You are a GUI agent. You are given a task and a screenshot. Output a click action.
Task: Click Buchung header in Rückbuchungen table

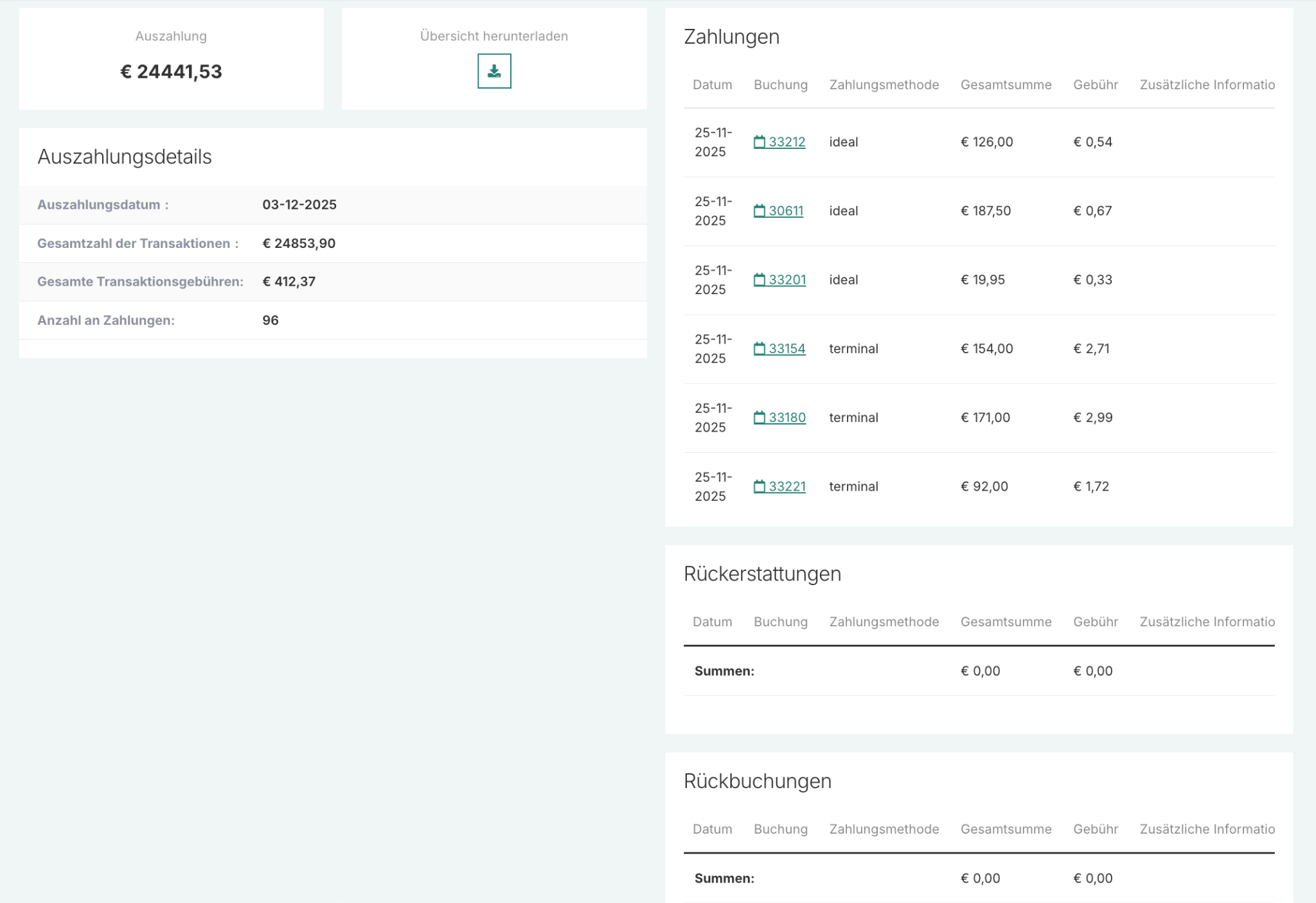[x=780, y=829]
